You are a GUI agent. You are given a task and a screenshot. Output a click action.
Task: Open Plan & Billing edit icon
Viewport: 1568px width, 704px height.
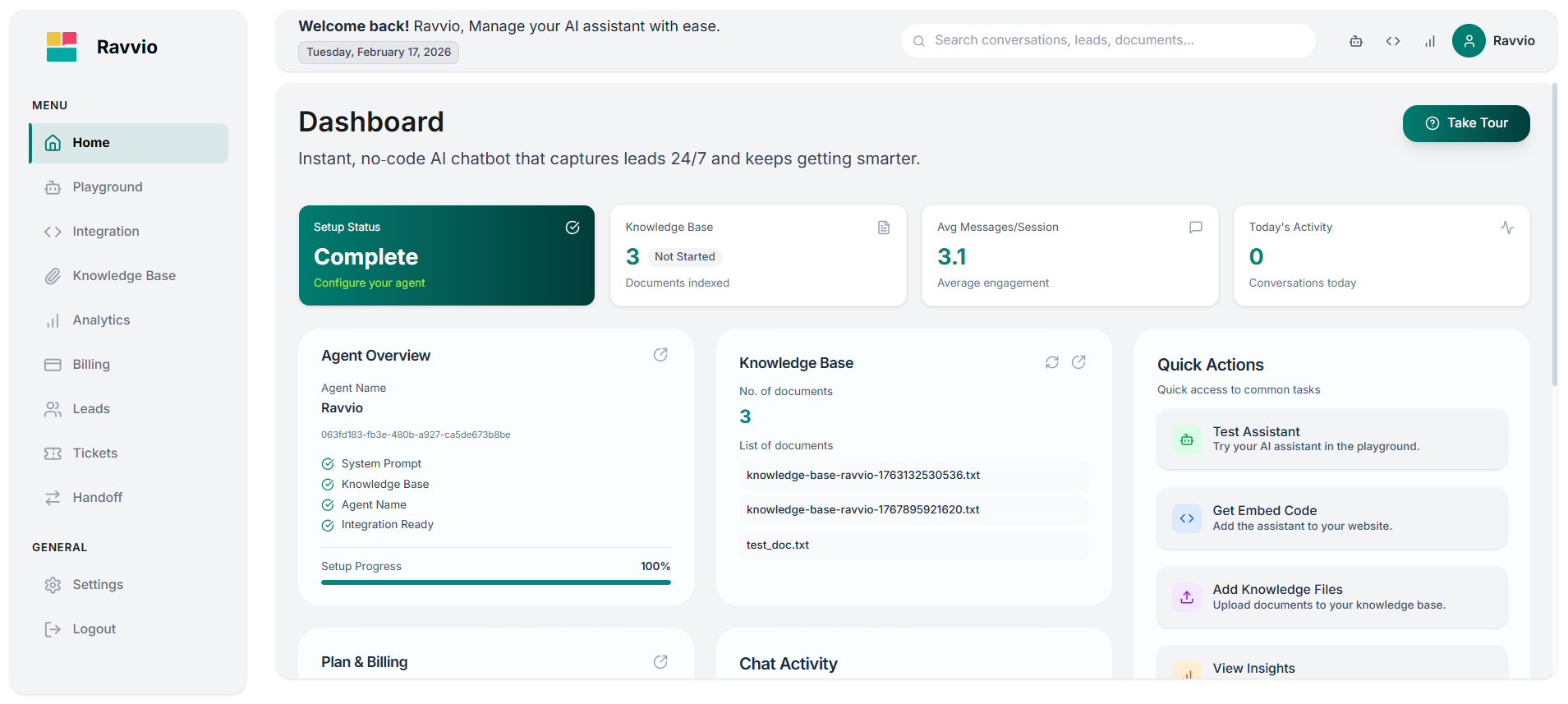pos(660,662)
